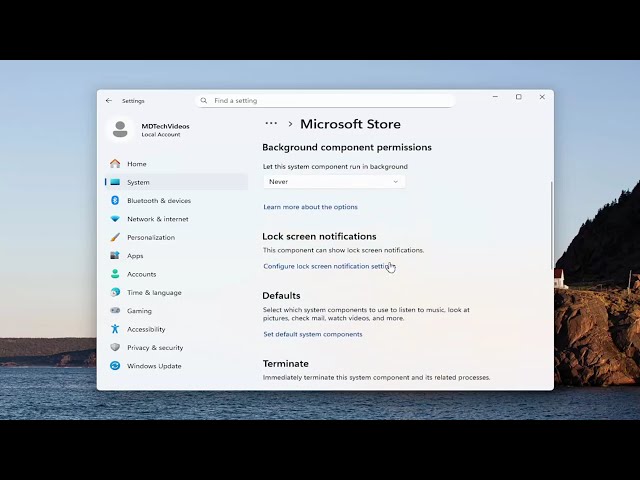Screen dimensions: 640x480
Task: Click the search magnifier icon
Action: (204, 100)
